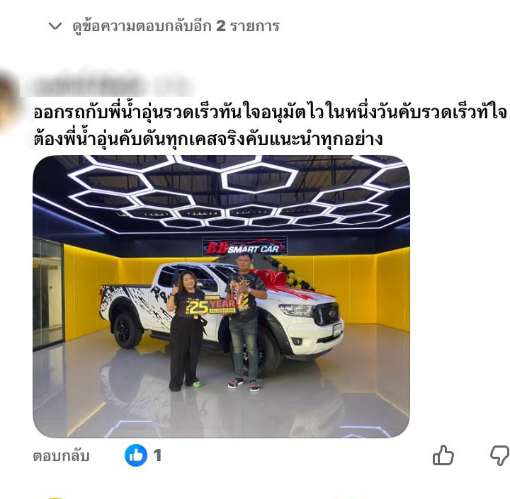This screenshot has height=499, width=510.
Task: Click 'ตอบกลับ' to reply to comment
Action: (61, 456)
